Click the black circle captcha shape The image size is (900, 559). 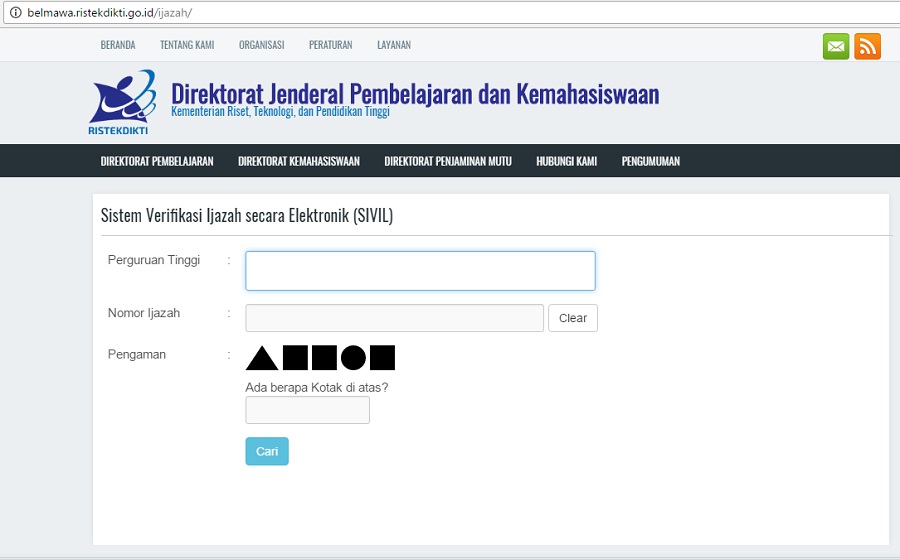tap(353, 358)
